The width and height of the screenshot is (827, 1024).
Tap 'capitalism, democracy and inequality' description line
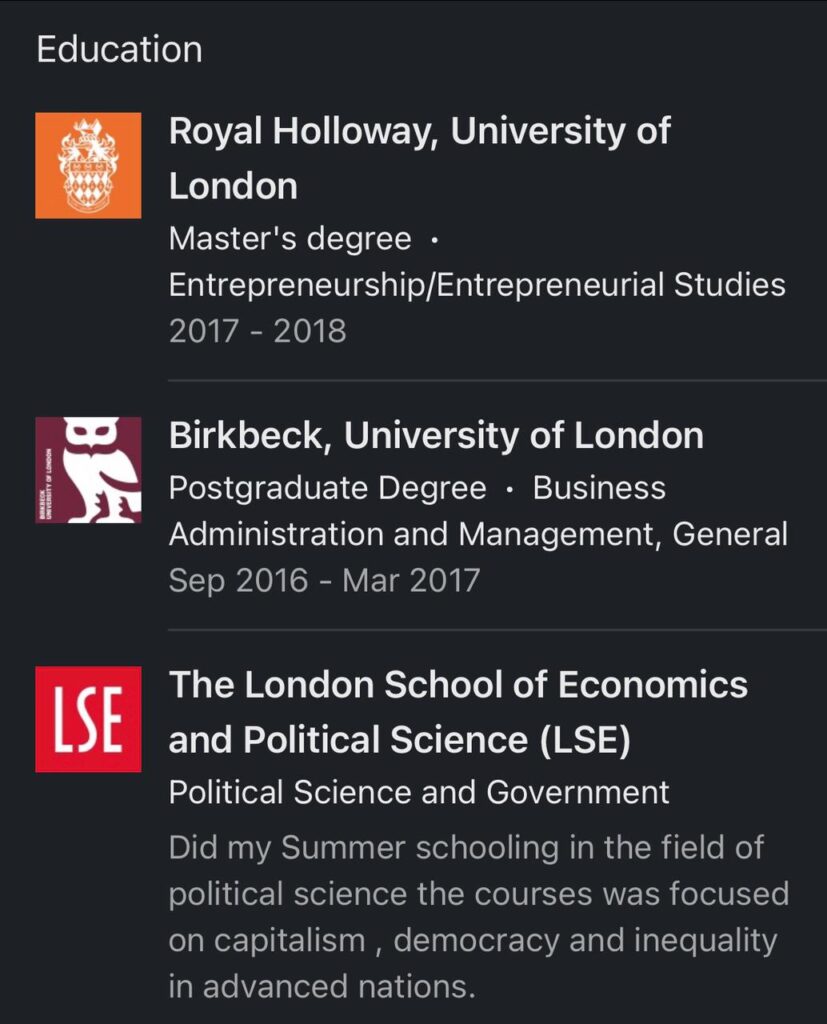(x=472, y=940)
